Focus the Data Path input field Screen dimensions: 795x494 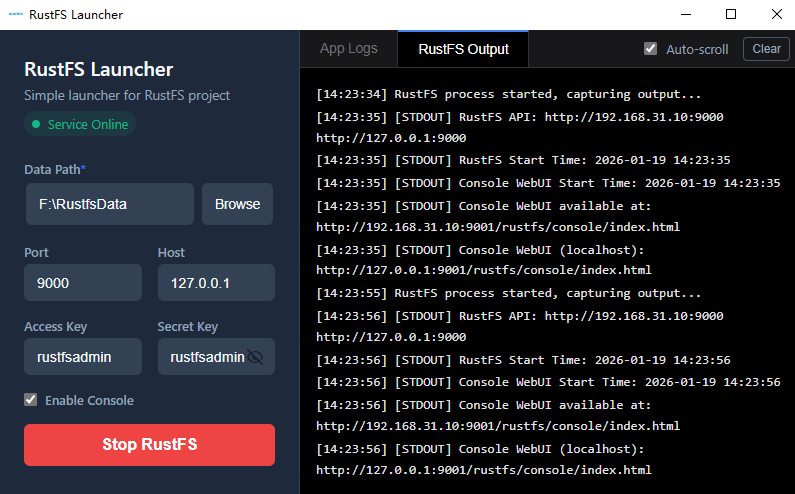[109, 204]
